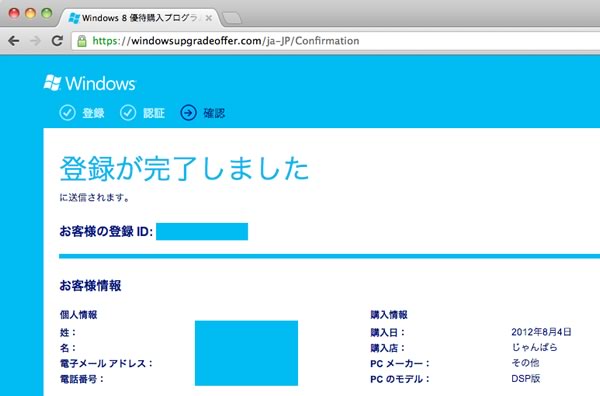Click the に送信されます text line

(95, 197)
